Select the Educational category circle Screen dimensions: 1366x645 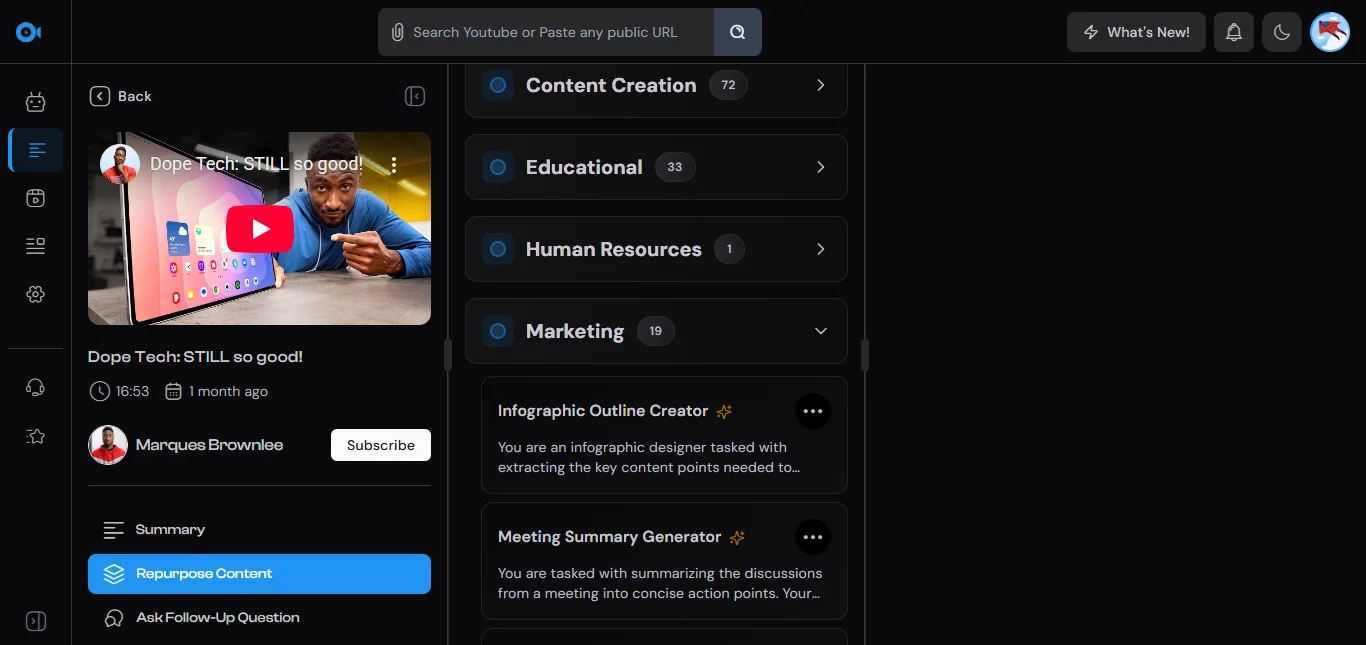pyautogui.click(x=498, y=168)
